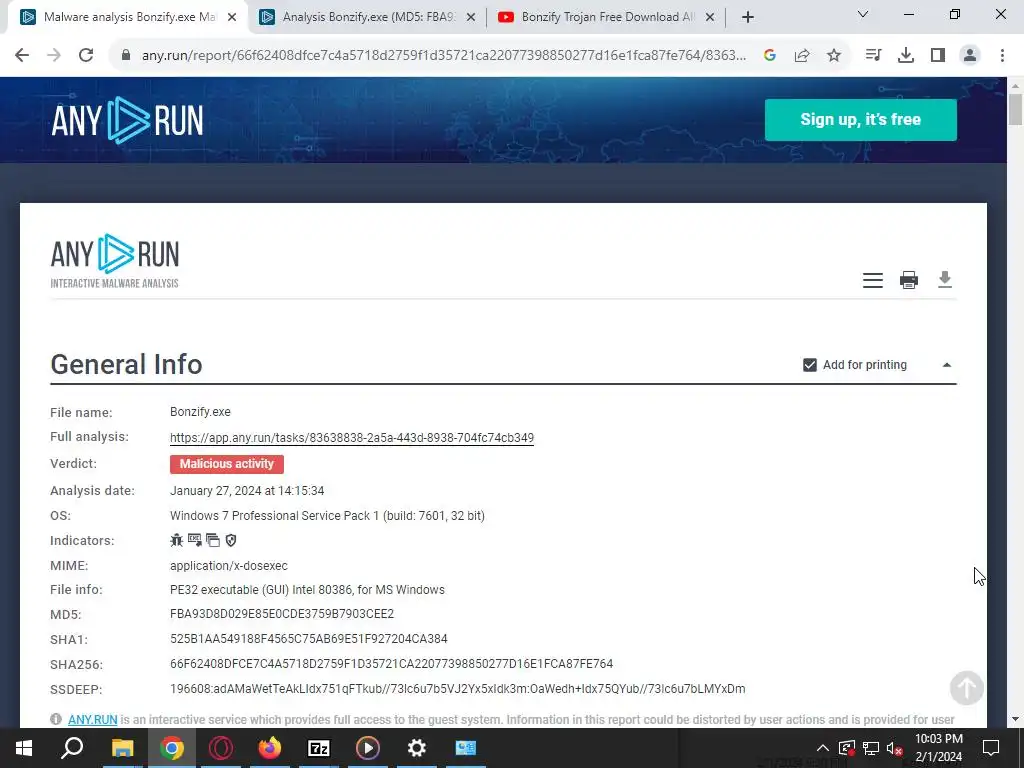Select the SHA1 hash value
Screen dimensions: 1024x768
[309, 639]
